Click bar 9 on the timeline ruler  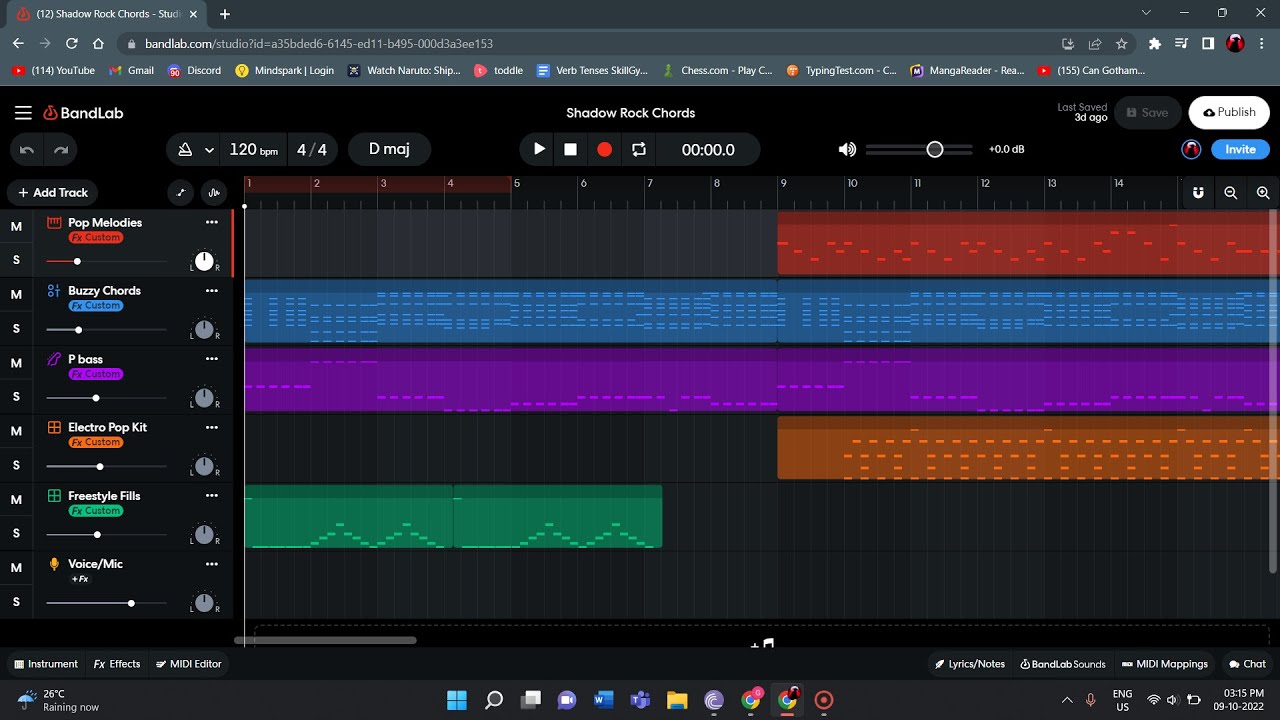point(783,184)
